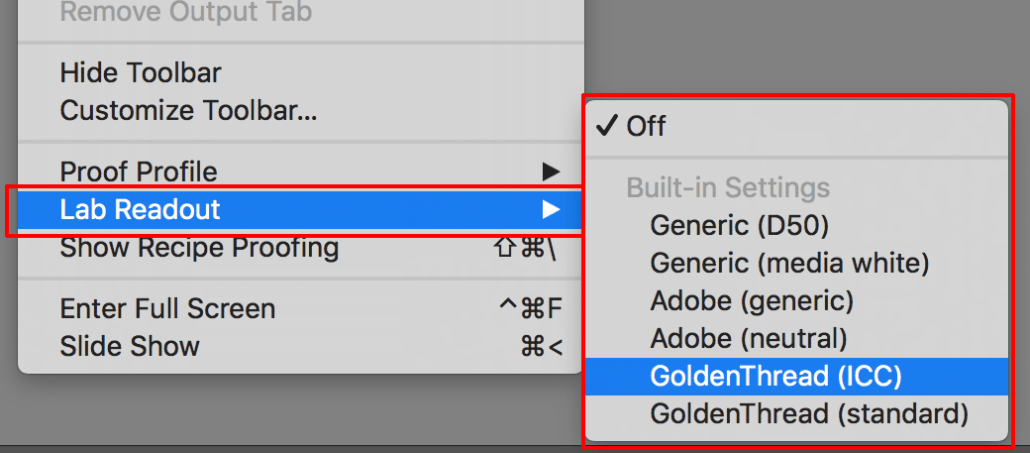
Task: Click the Built-in Settings header
Action: pos(727,187)
